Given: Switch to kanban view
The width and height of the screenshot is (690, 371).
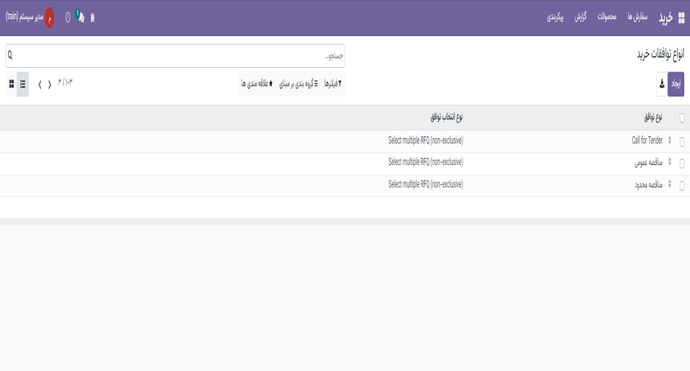Looking at the screenshot, I should click(11, 84).
